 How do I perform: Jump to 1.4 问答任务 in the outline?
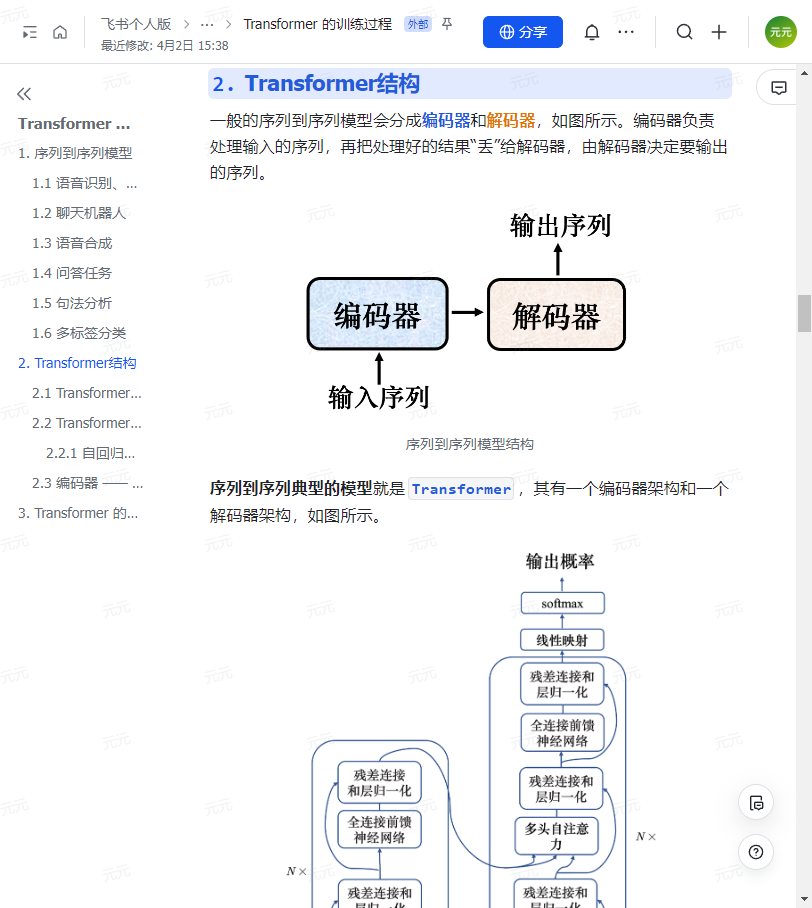click(69, 273)
